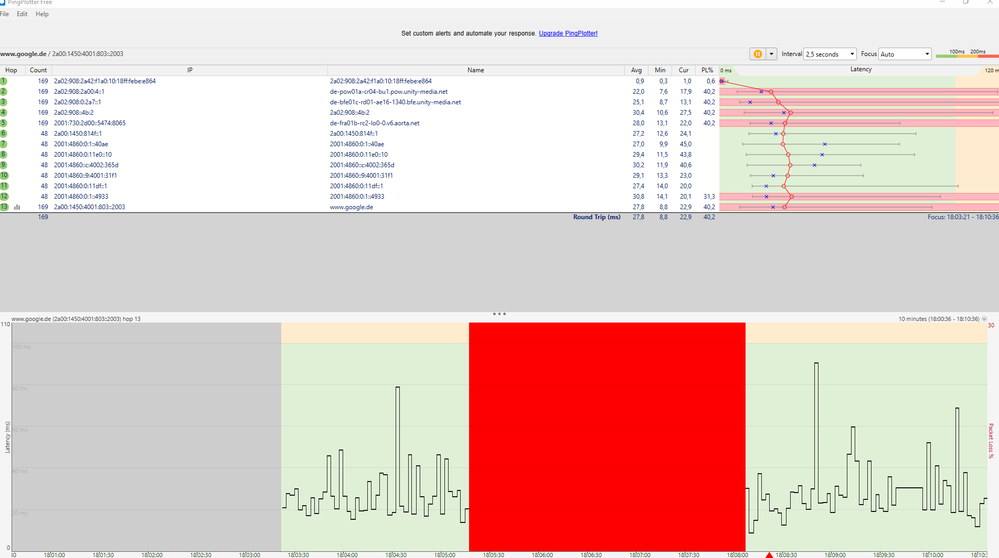Image resolution: width=999 pixels, height=558 pixels.
Task: Select IP 2001:4860::9:4001:31f1 in IP column
Action: tap(85, 175)
